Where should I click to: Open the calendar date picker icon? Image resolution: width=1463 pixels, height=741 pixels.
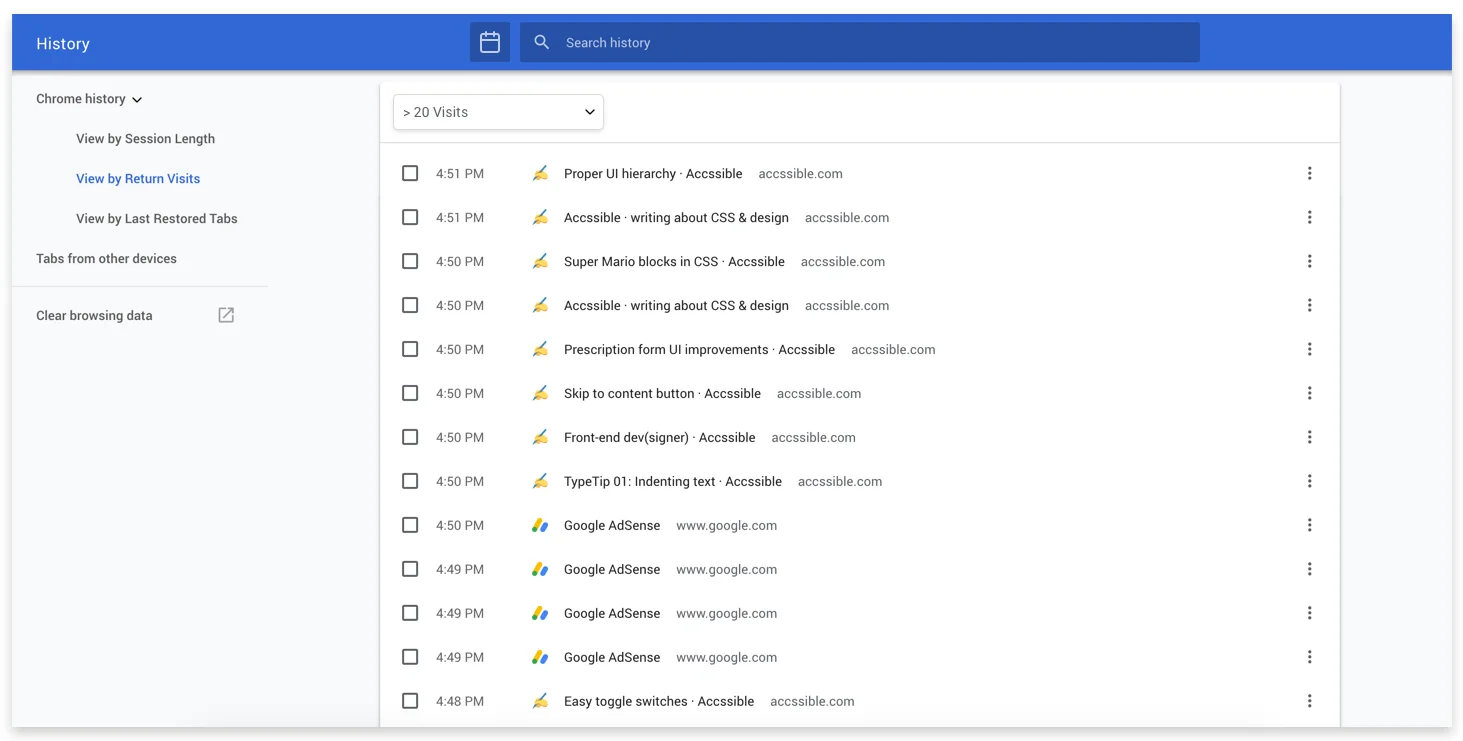tap(489, 42)
